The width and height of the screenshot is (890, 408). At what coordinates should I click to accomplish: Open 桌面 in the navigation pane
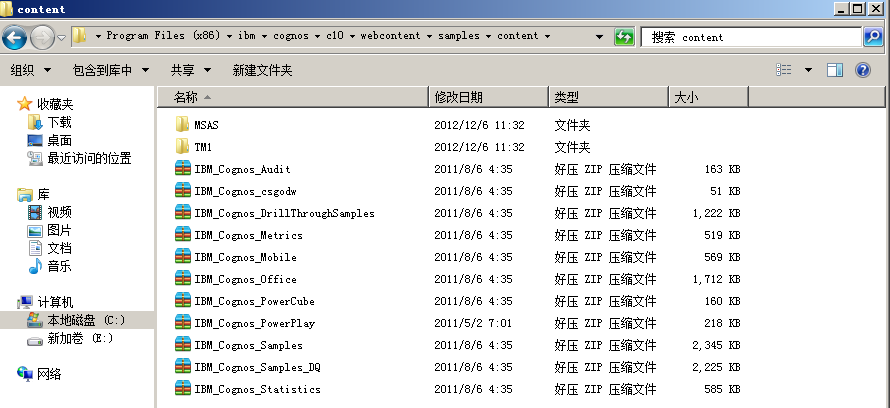coord(60,141)
